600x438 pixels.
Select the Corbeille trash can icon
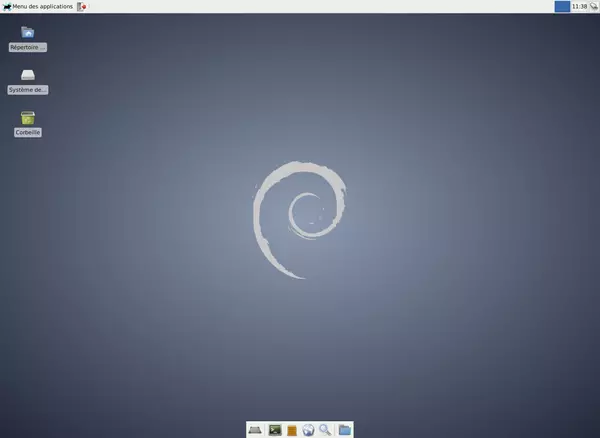pyautogui.click(x=28, y=118)
